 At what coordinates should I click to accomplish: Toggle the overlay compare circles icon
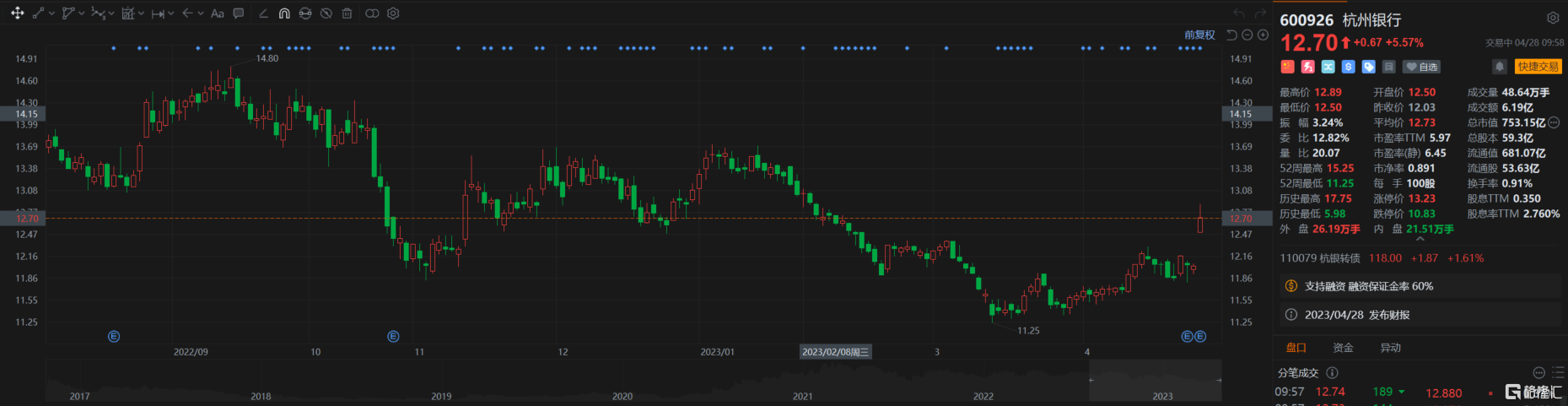click(x=372, y=14)
